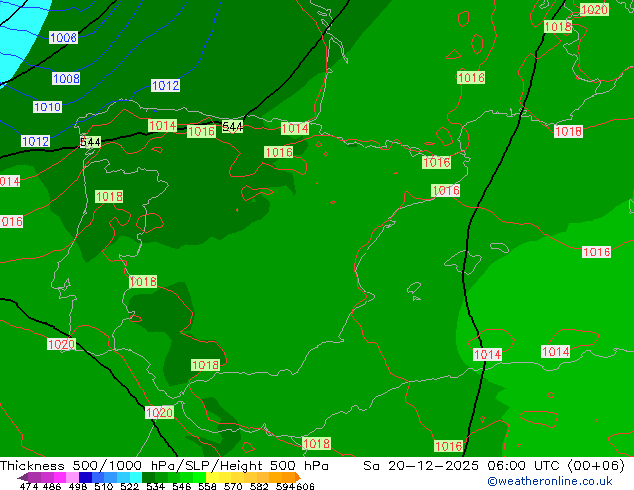Pick the cyan legend swatch above 522
The image size is (634, 490).
(x=136, y=477)
